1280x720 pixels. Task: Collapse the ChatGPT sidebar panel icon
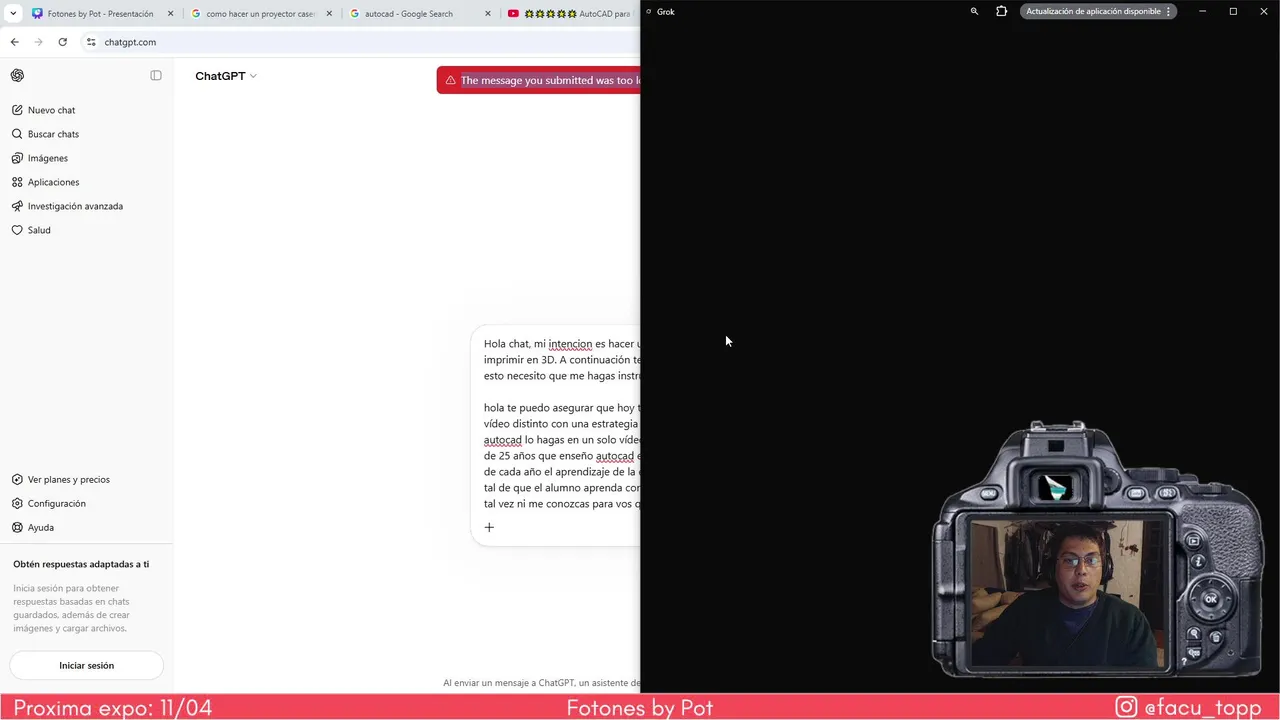click(x=156, y=76)
